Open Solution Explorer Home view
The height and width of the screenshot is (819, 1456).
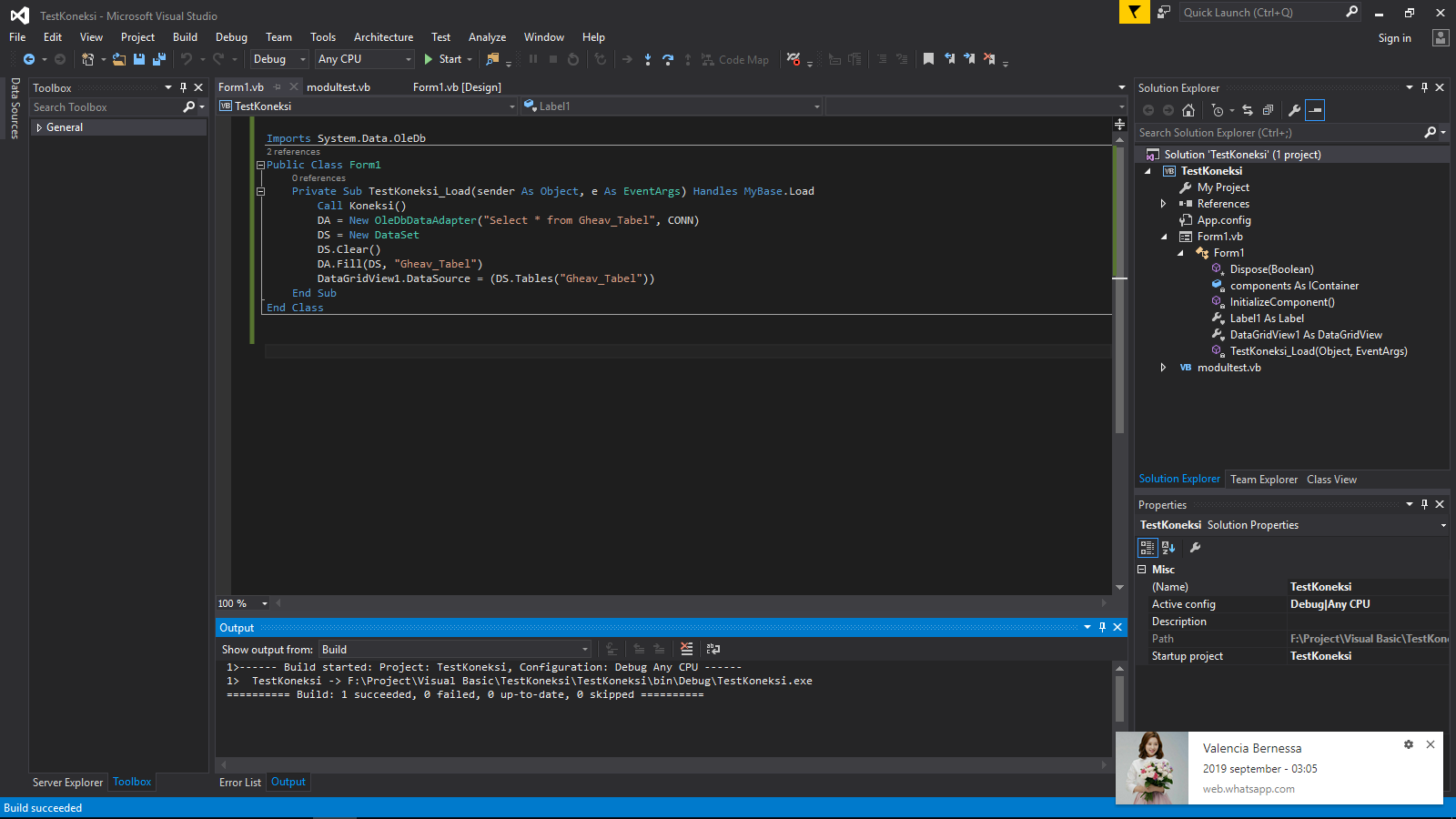(1188, 110)
